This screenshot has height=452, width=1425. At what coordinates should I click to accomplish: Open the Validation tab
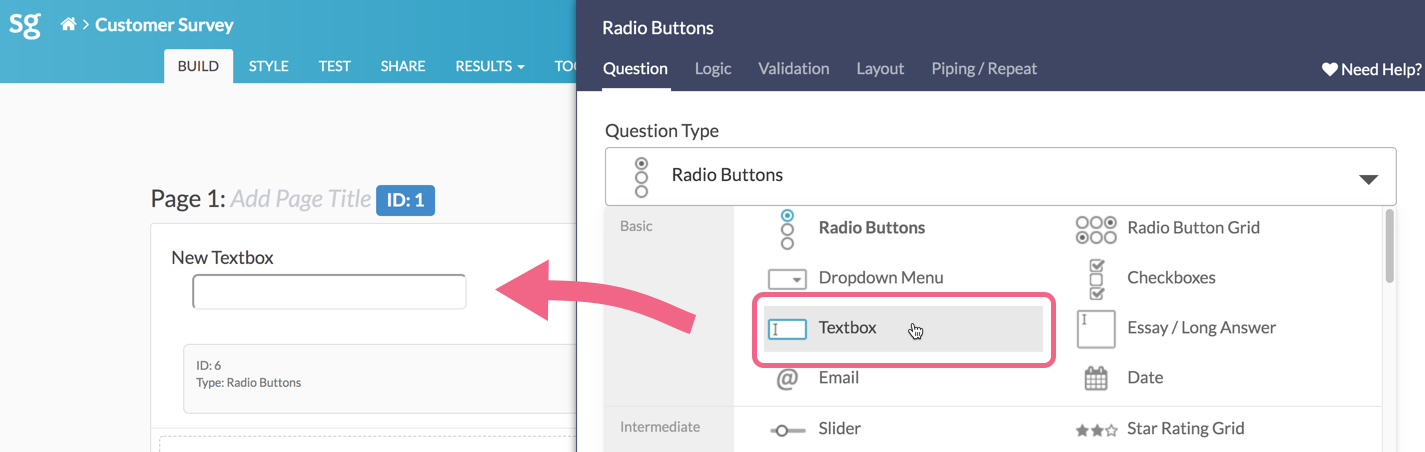[x=793, y=69]
